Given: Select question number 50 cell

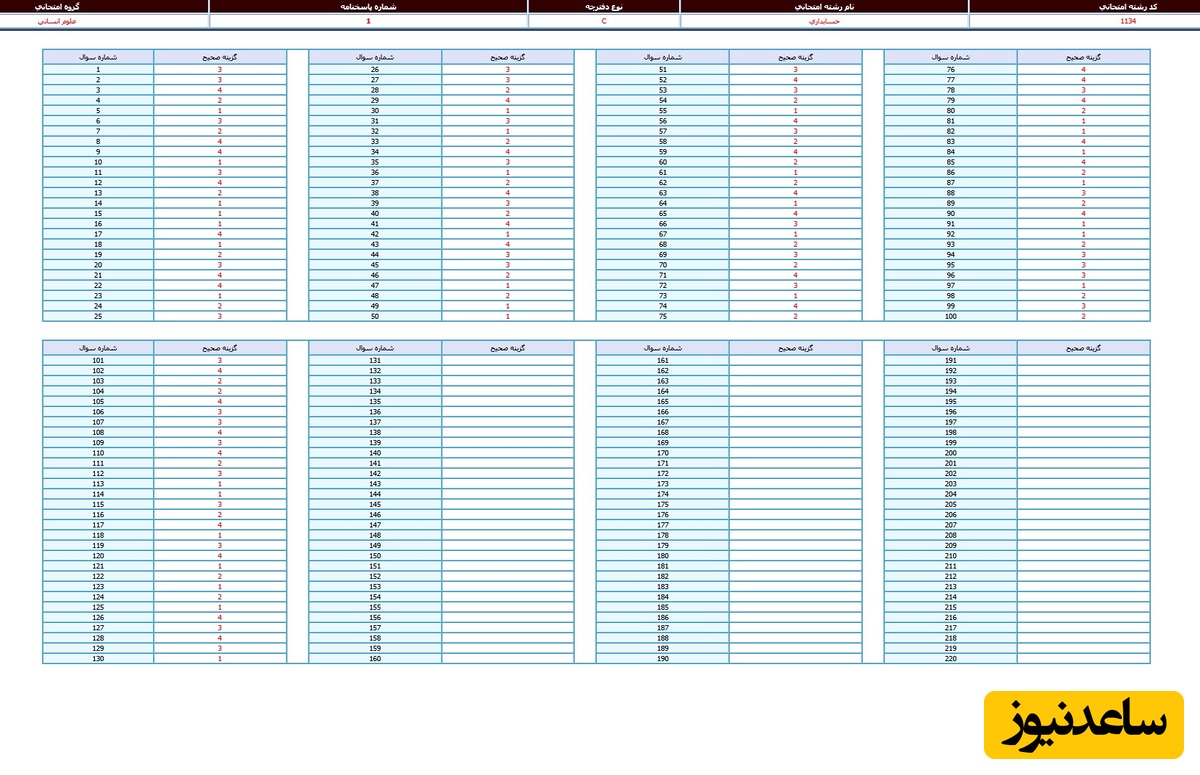Looking at the screenshot, I should (375, 316).
